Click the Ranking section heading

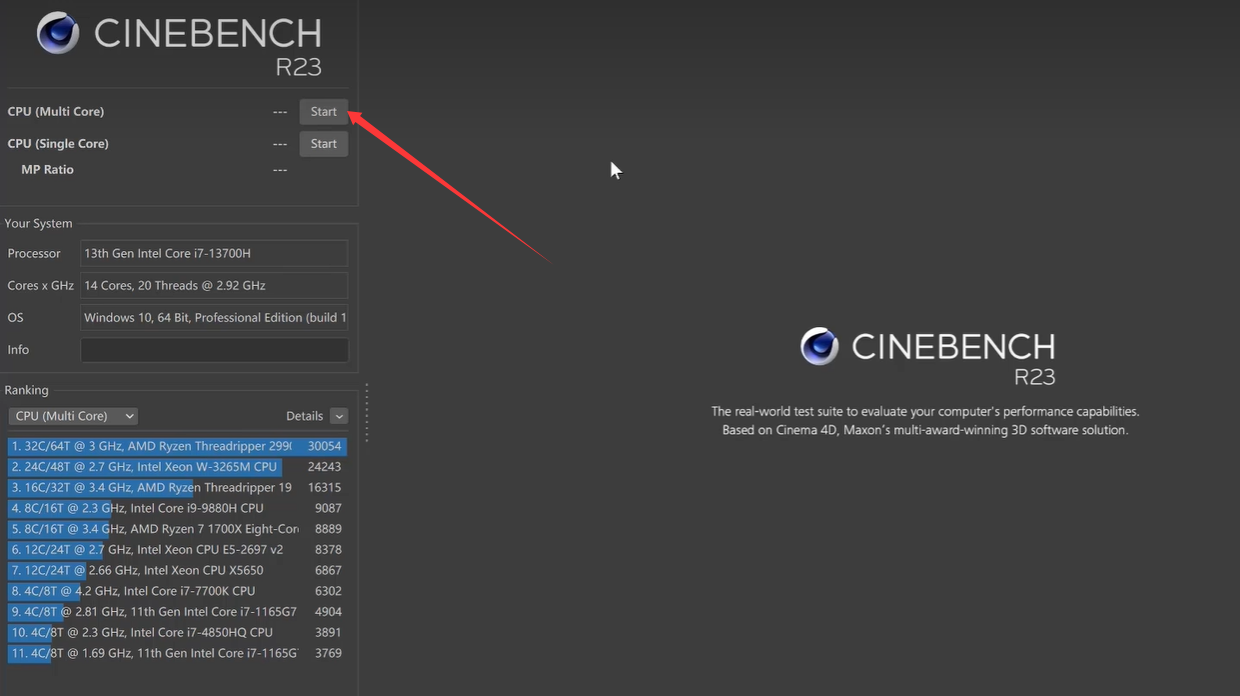click(26, 390)
